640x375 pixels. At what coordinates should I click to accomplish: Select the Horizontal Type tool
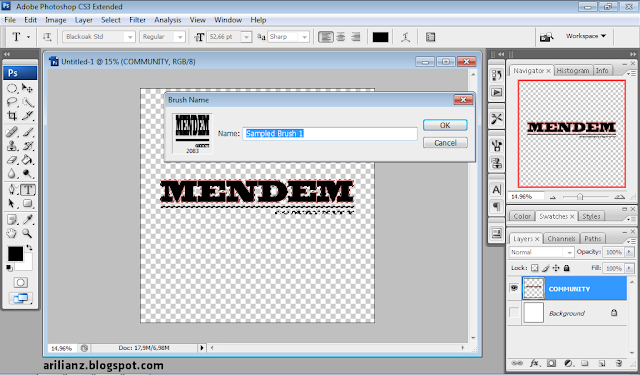(27, 189)
